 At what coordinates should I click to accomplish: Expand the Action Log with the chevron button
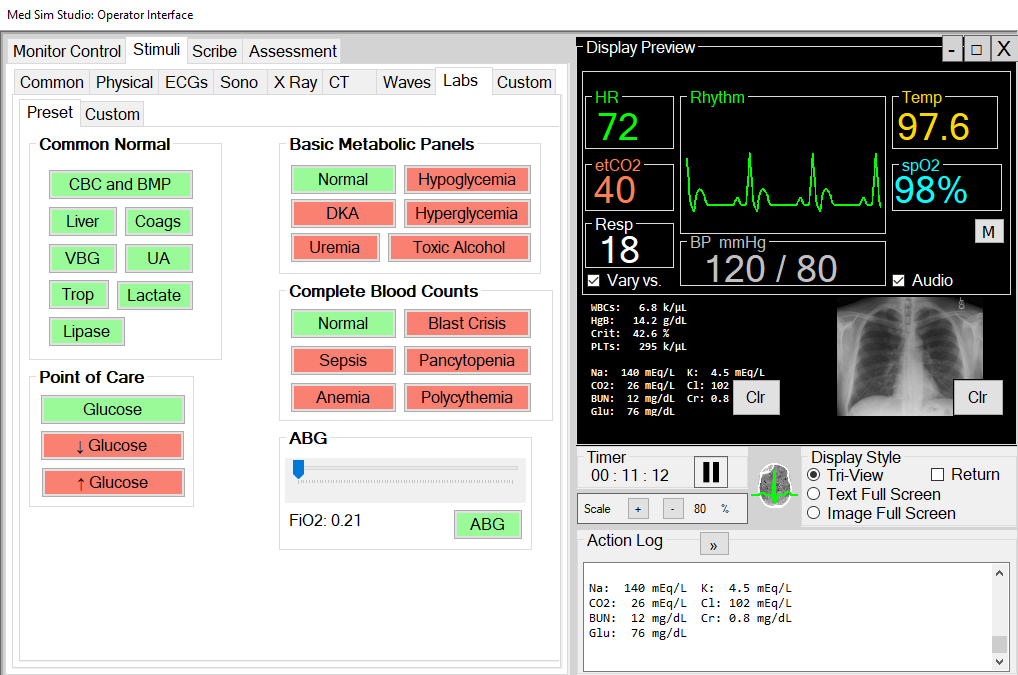713,543
